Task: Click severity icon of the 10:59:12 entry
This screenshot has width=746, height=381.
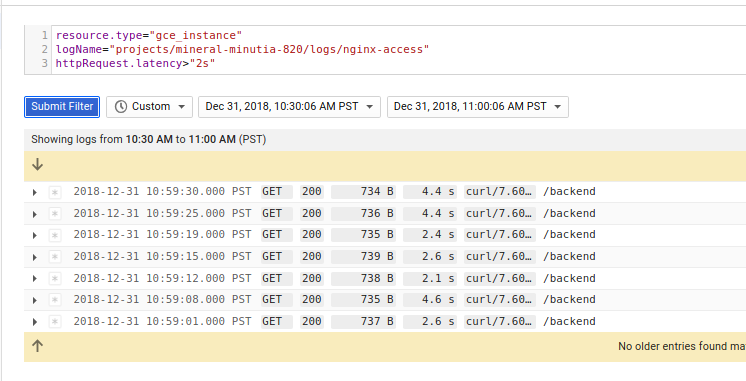Action: [x=55, y=278]
